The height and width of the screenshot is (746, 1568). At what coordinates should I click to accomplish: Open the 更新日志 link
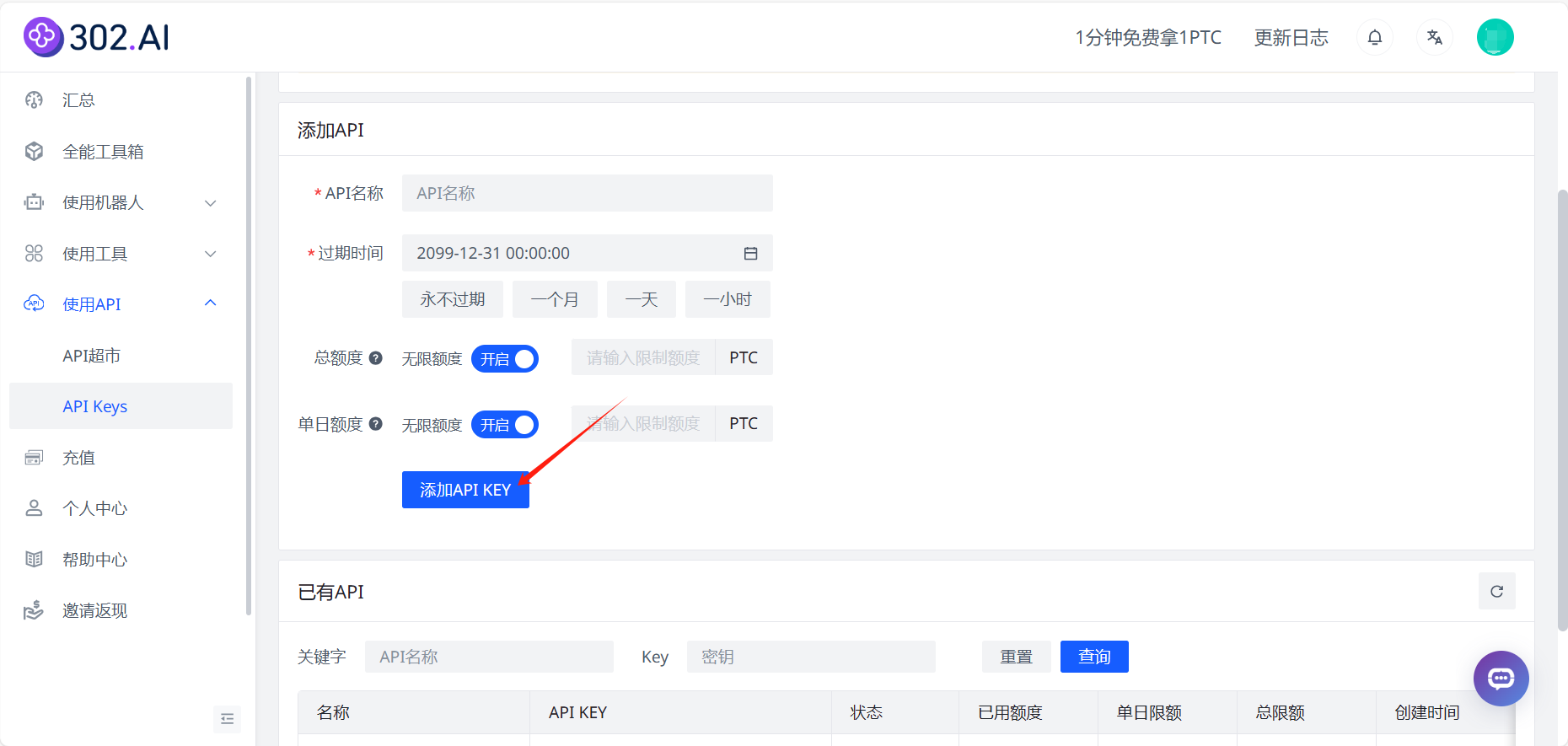coord(1291,38)
